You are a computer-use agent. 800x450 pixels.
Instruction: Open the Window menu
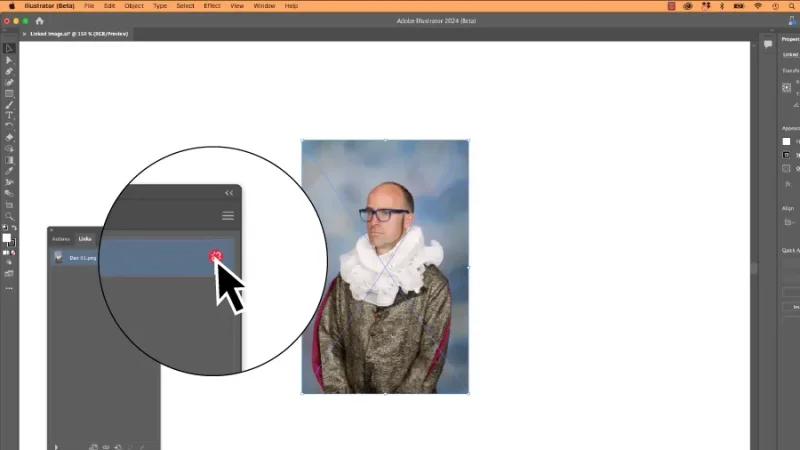pos(264,6)
